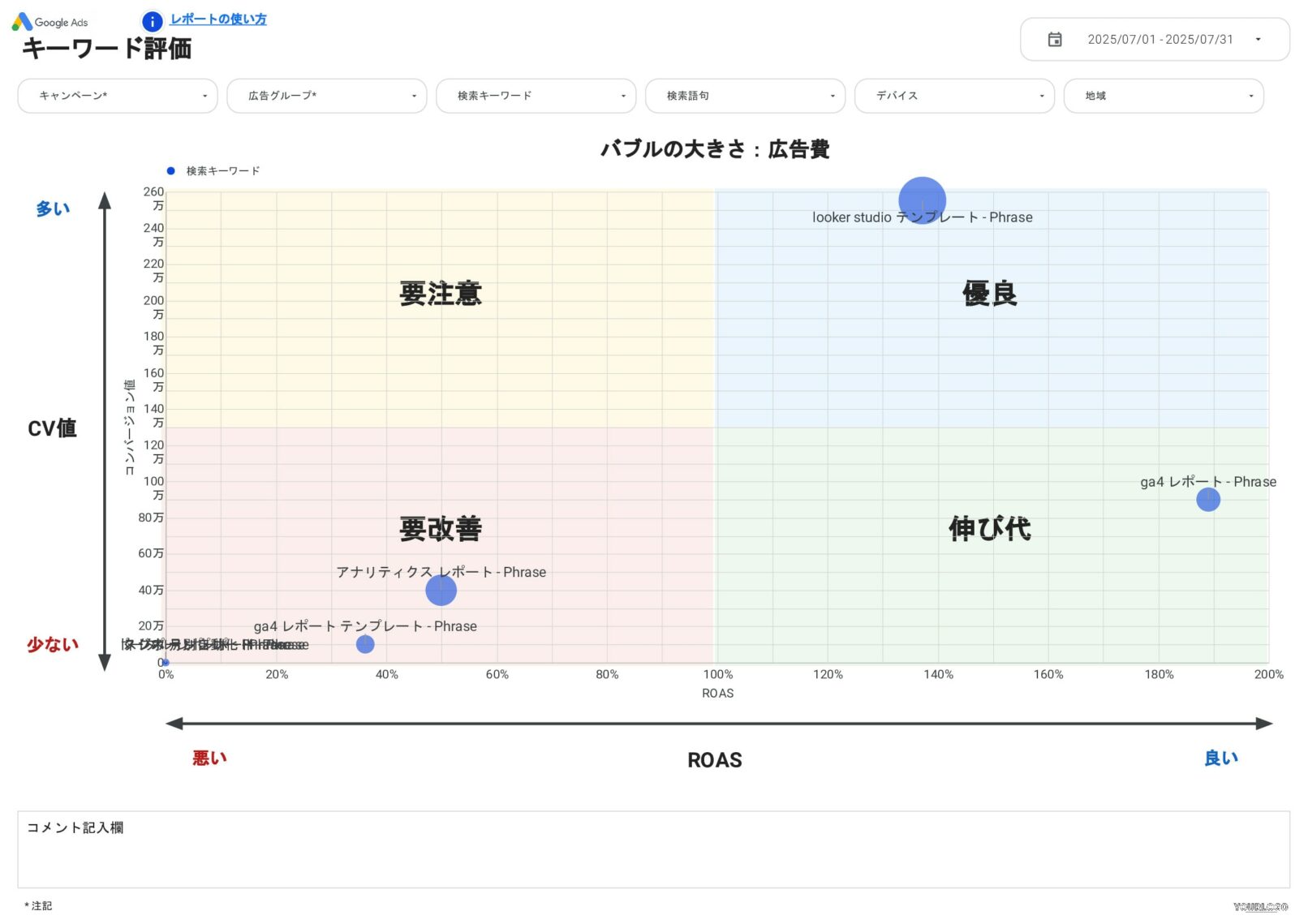Viewport: 1308px width, 924px height.
Task: Click the Google Ads logo
Action: (50, 22)
